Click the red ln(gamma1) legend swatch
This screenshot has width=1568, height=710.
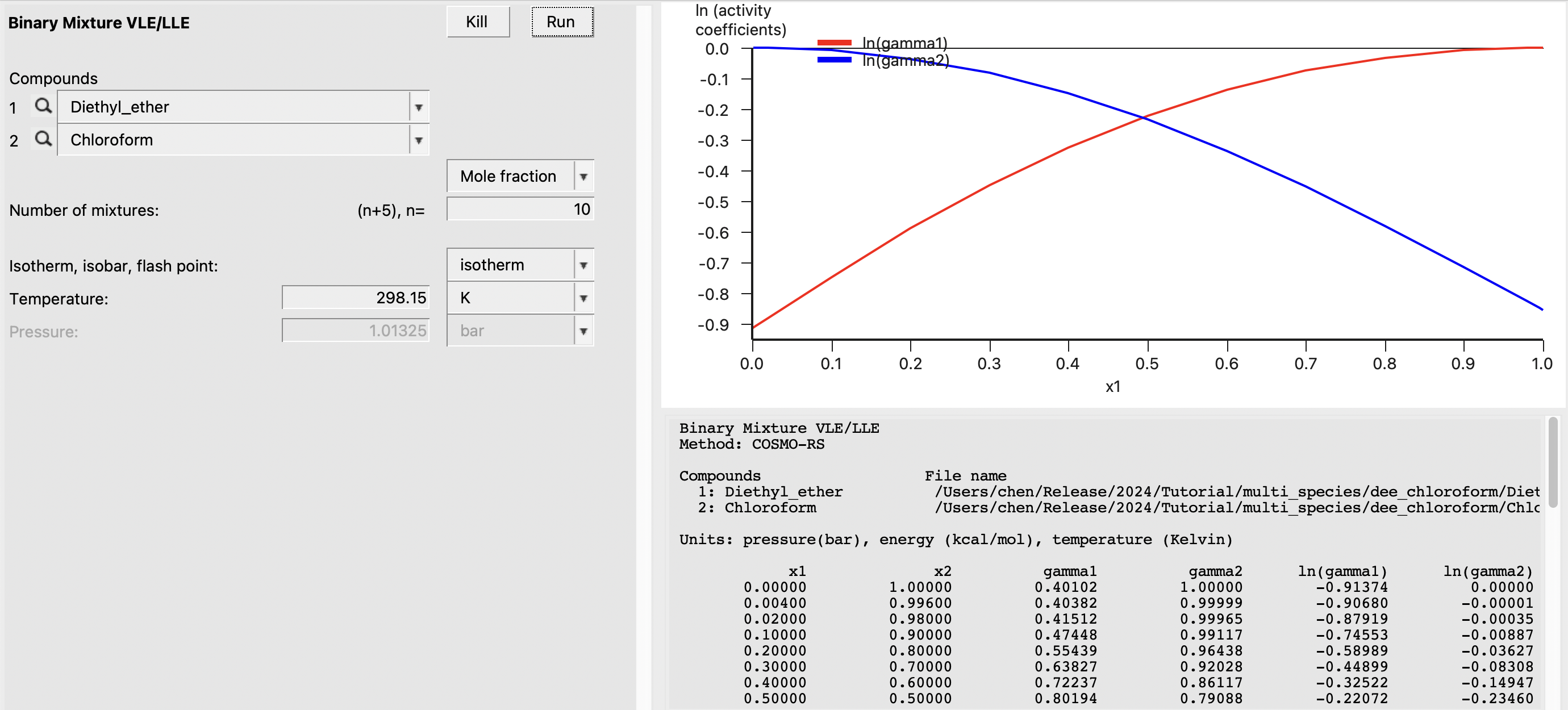[834, 43]
